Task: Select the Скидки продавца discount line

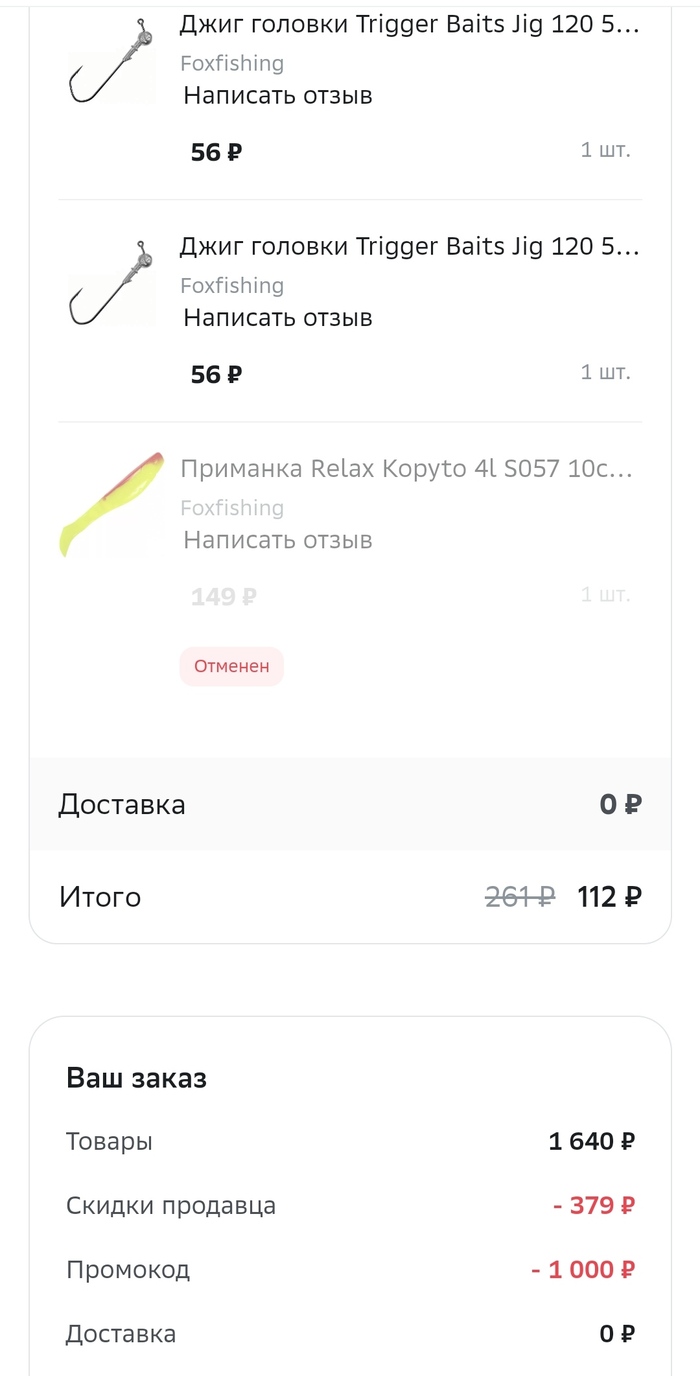Action: 171,1206
